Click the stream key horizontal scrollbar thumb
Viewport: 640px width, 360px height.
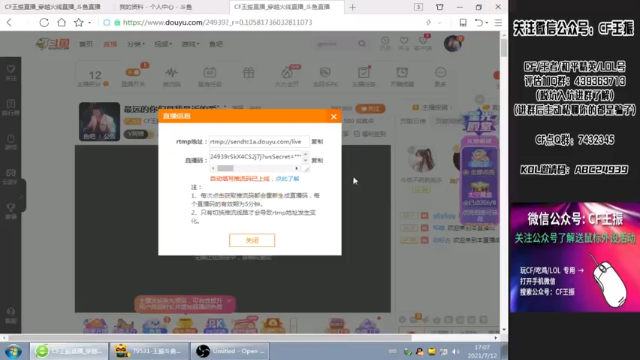[225, 168]
